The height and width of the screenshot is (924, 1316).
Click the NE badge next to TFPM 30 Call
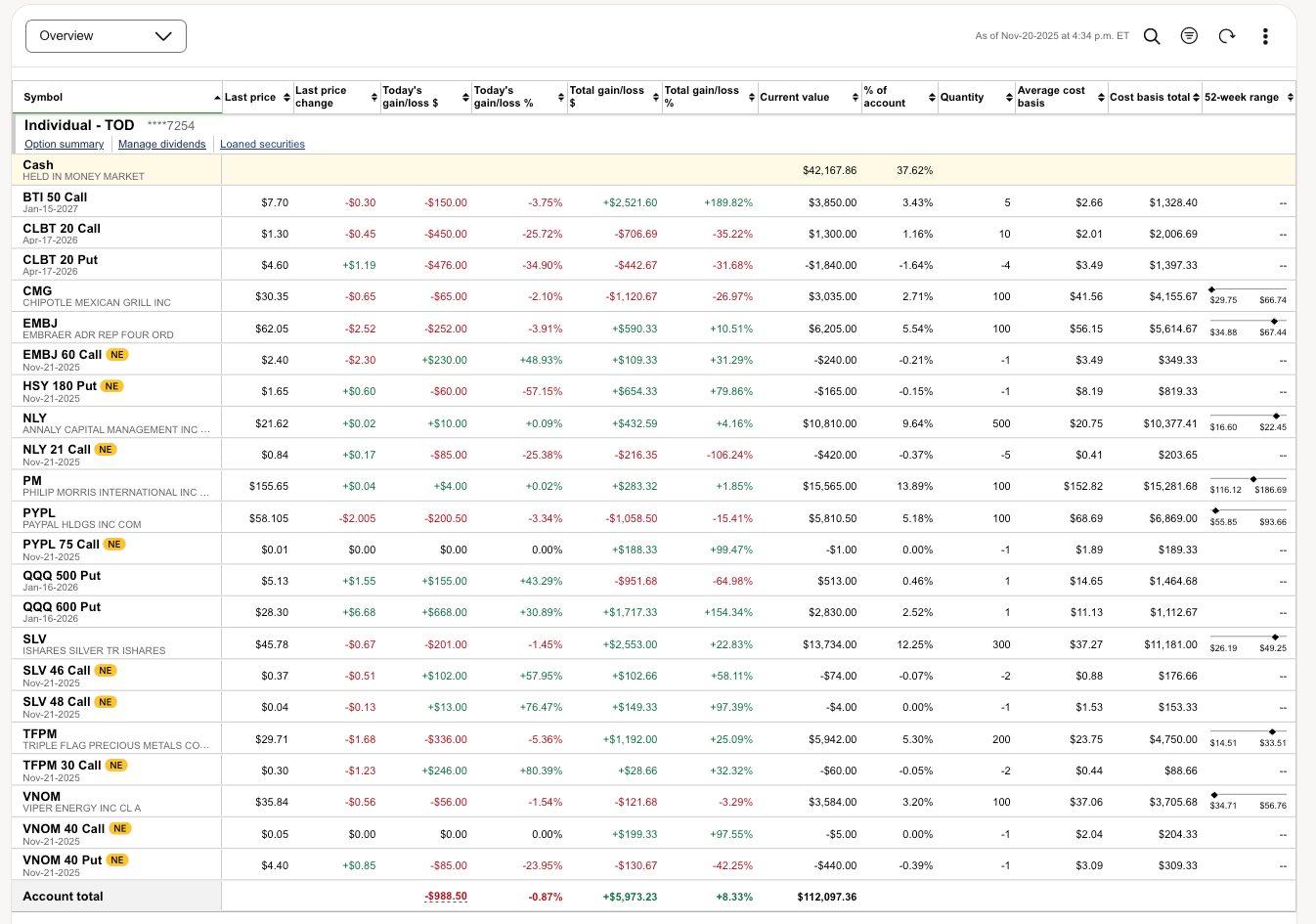pyautogui.click(x=116, y=766)
